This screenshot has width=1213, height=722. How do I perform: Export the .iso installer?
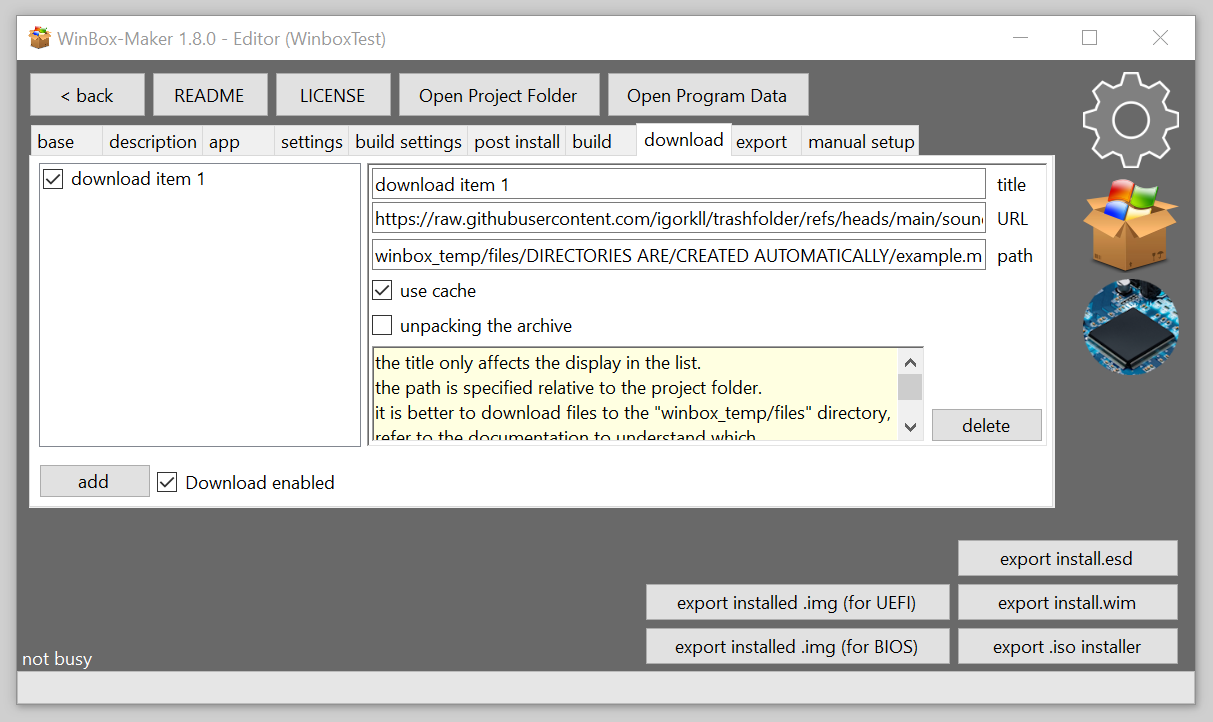1067,646
